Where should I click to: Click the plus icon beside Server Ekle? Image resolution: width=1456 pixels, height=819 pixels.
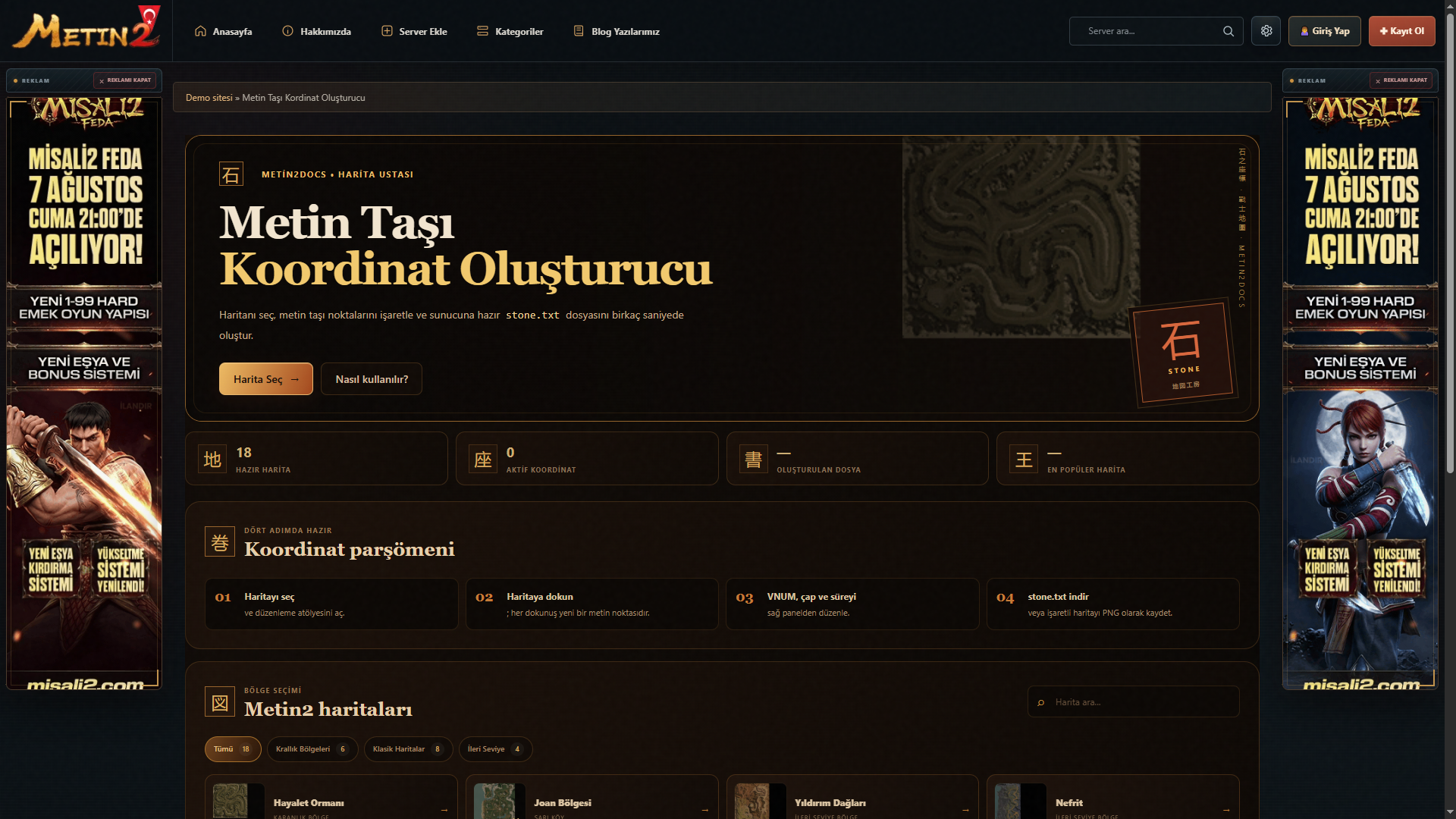click(387, 31)
